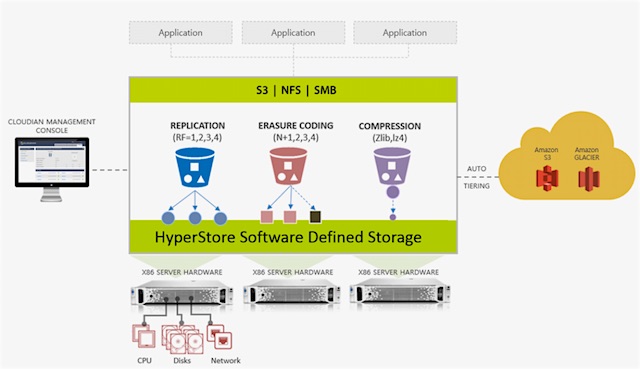Select the rightmost X86 server hardware image
Viewport: 640px width, 369px height.
coord(400,293)
